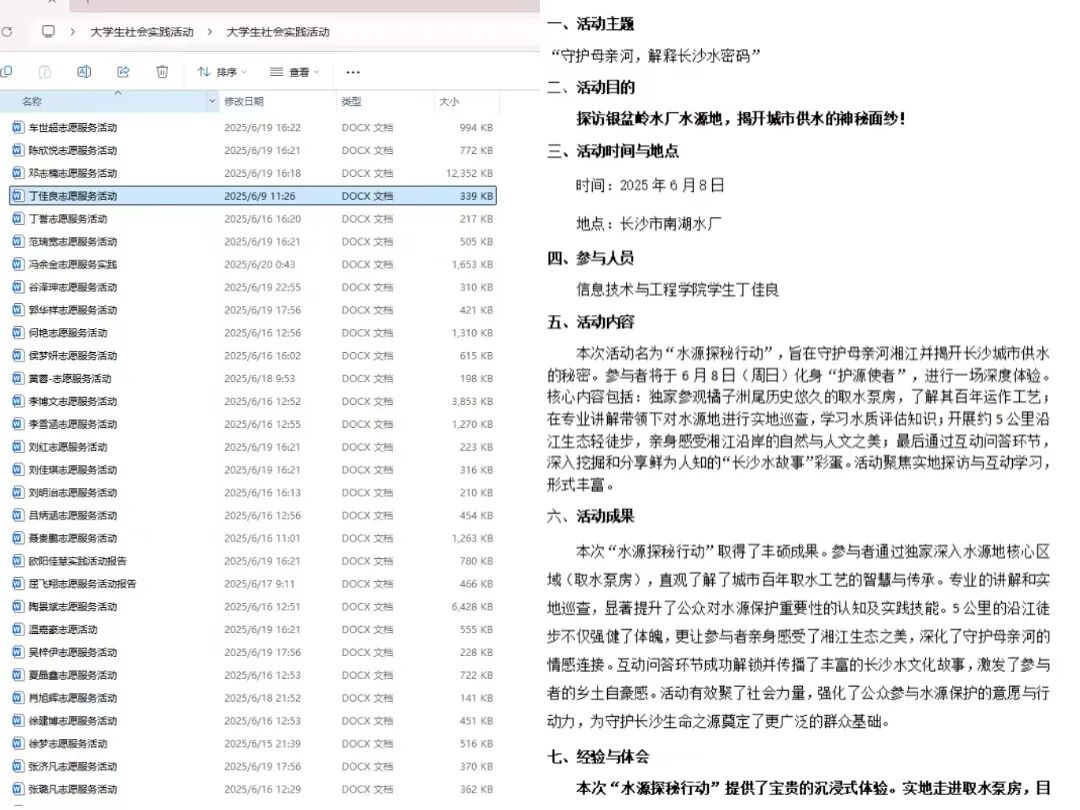1080x810 pixels.
Task: Click Word icon of 张济凡志愿服务活动
Action: (19, 766)
